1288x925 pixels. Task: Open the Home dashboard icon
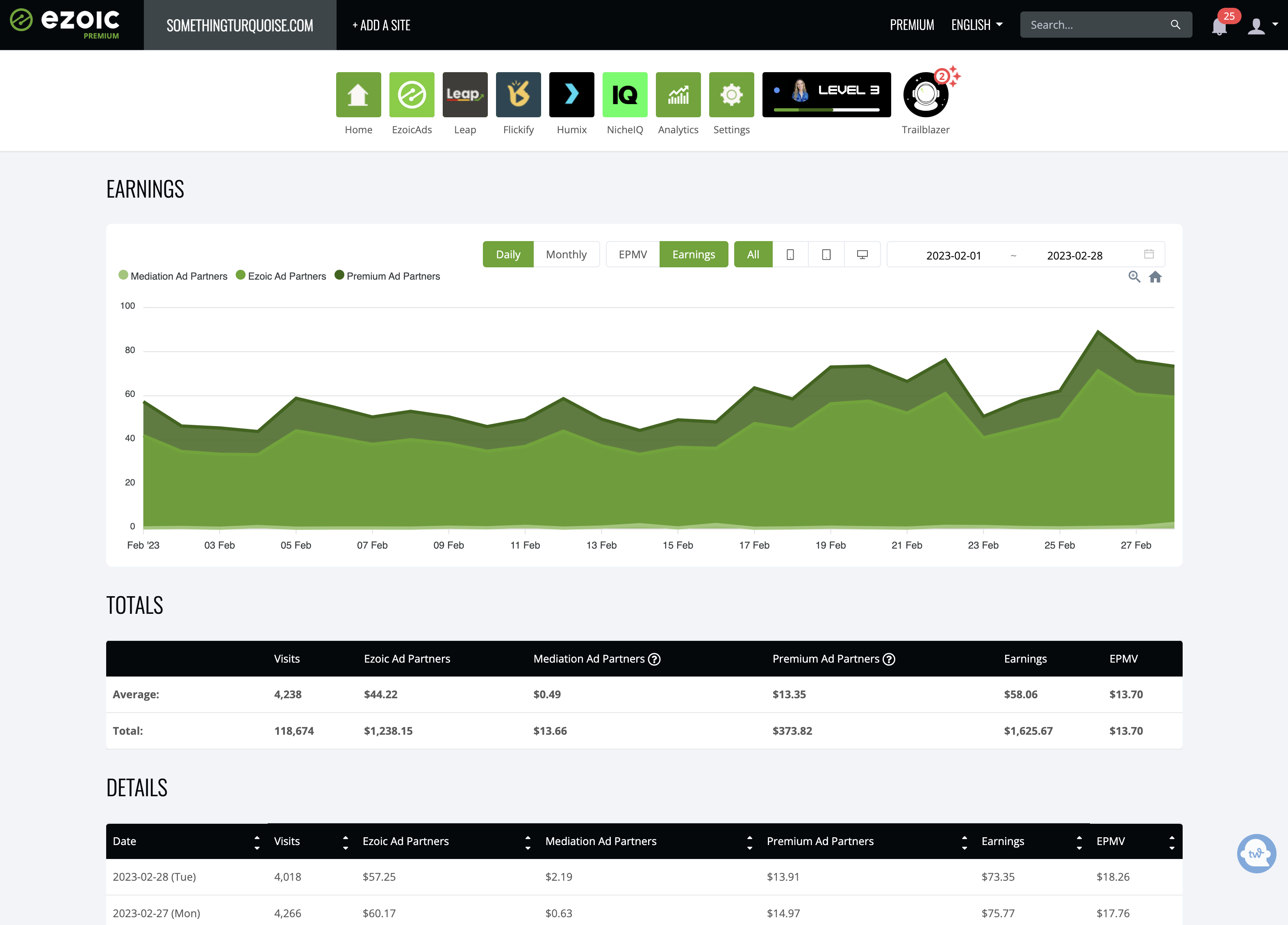click(358, 94)
